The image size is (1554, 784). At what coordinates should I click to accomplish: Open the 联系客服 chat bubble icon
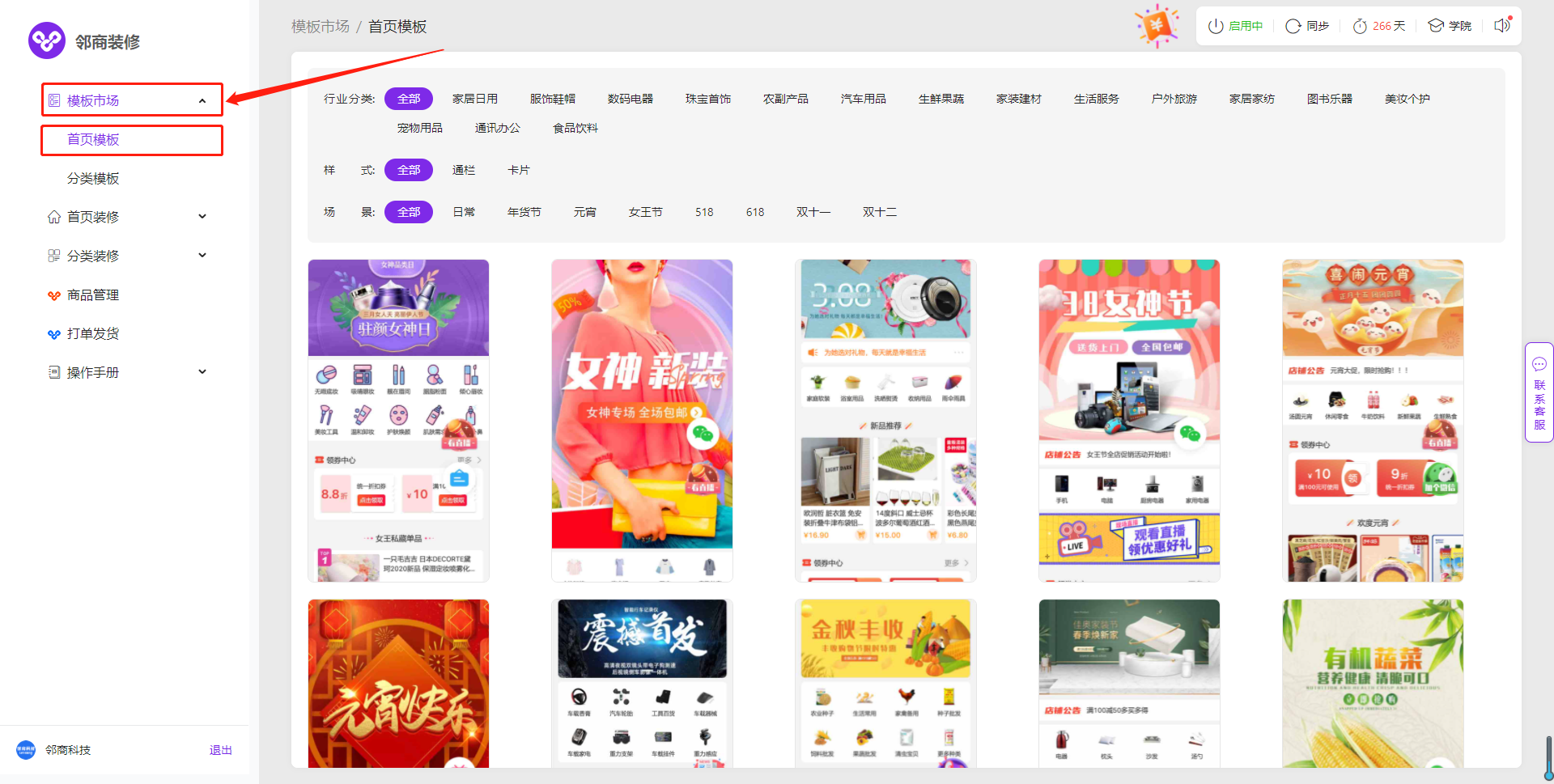(1539, 364)
